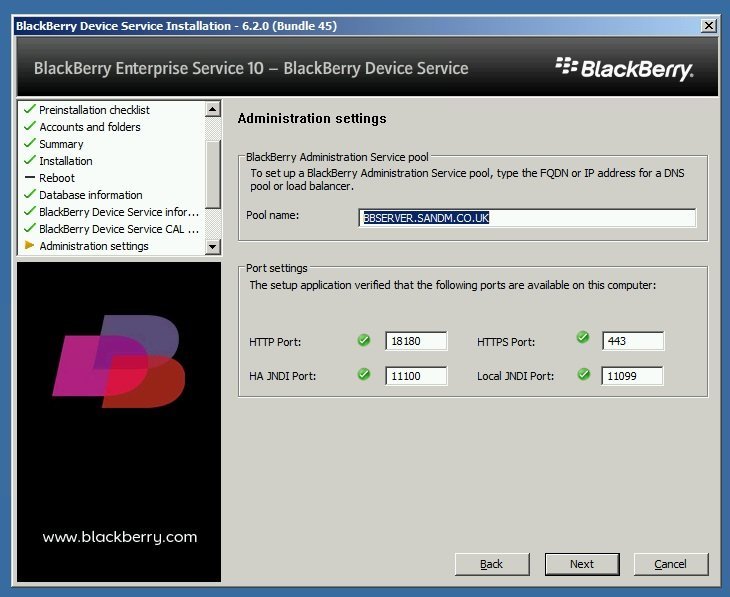730x597 pixels.
Task: Click the green check beside Local JNDI Port
Action: click(583, 375)
